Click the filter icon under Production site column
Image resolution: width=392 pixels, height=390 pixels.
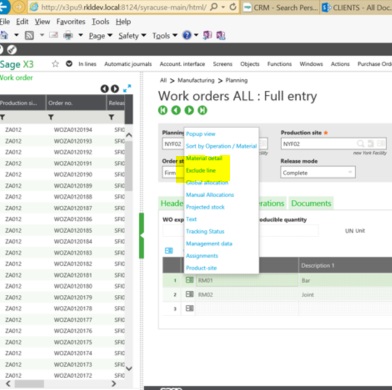pos(3,117)
